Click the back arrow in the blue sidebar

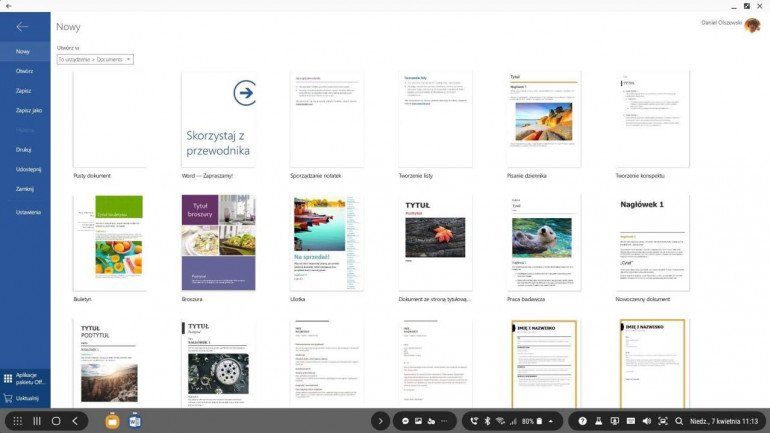click(x=22, y=27)
